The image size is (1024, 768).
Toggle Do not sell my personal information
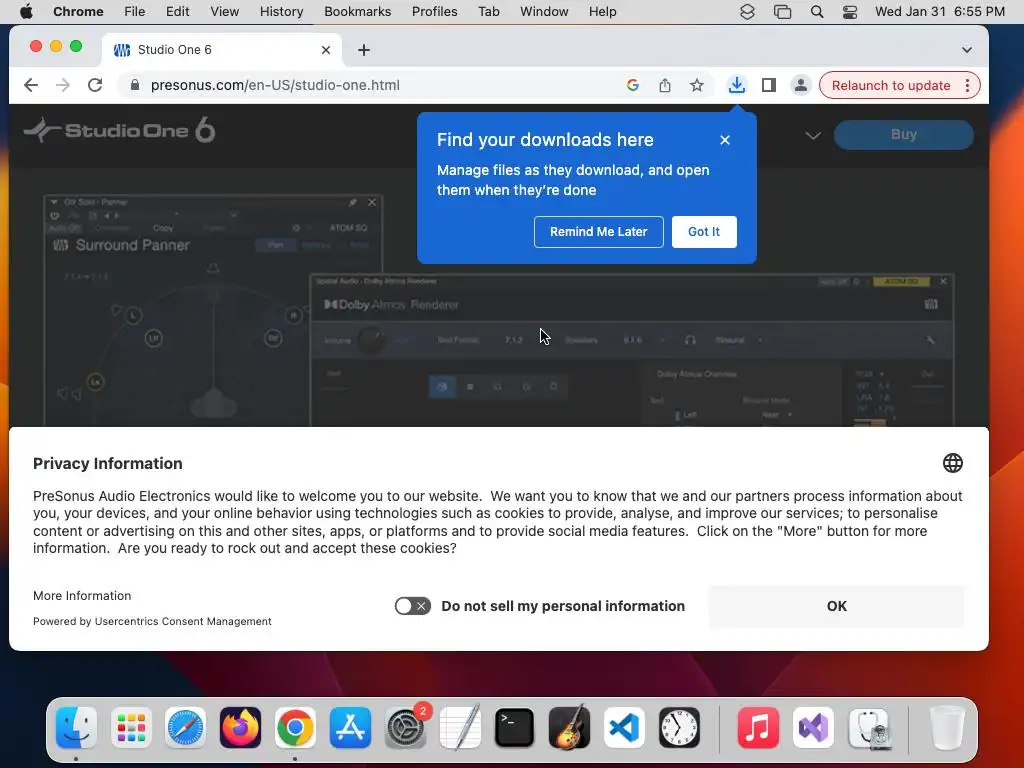[x=413, y=606]
